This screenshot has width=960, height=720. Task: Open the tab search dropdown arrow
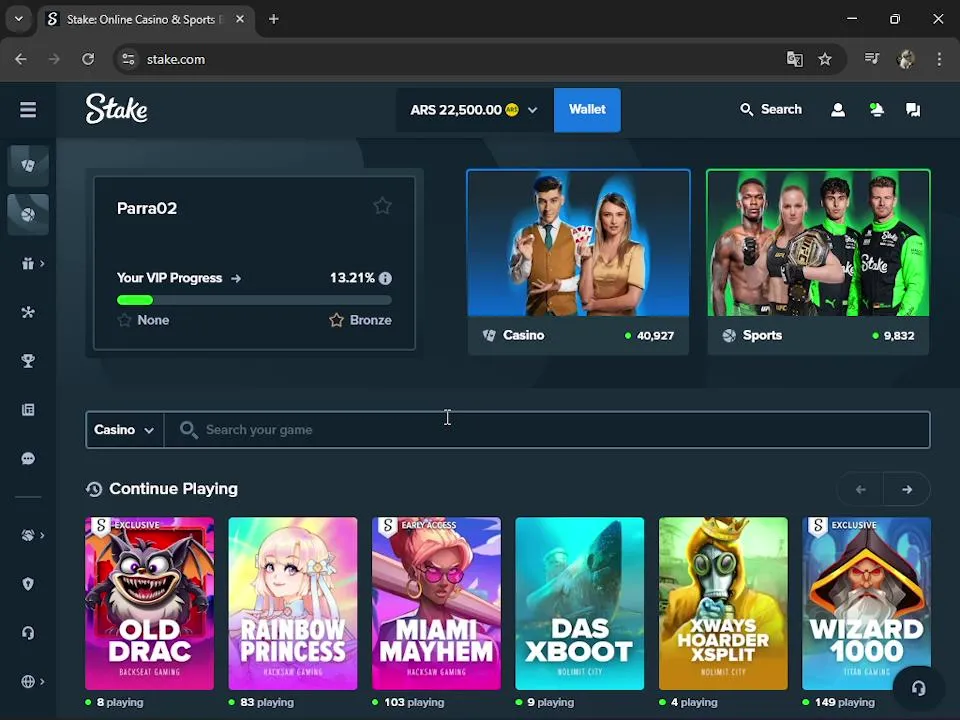click(x=18, y=19)
